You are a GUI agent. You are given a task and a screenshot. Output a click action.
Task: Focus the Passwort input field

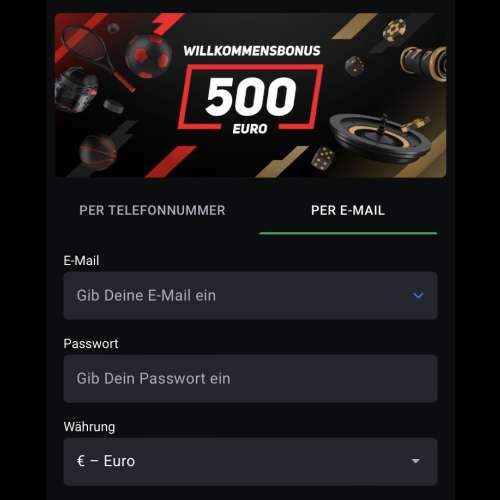click(x=250, y=379)
